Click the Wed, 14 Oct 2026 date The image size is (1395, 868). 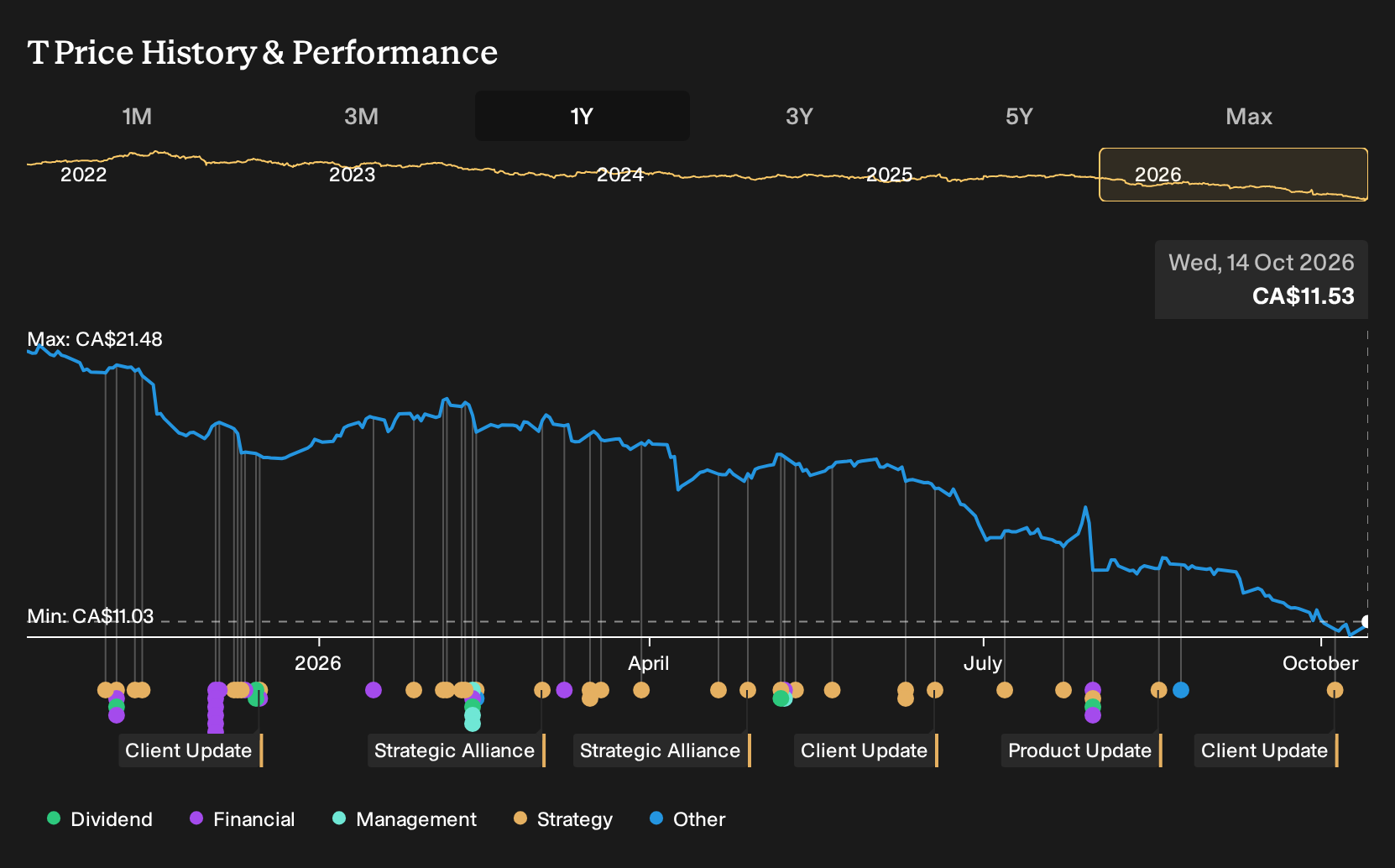pos(1262,263)
